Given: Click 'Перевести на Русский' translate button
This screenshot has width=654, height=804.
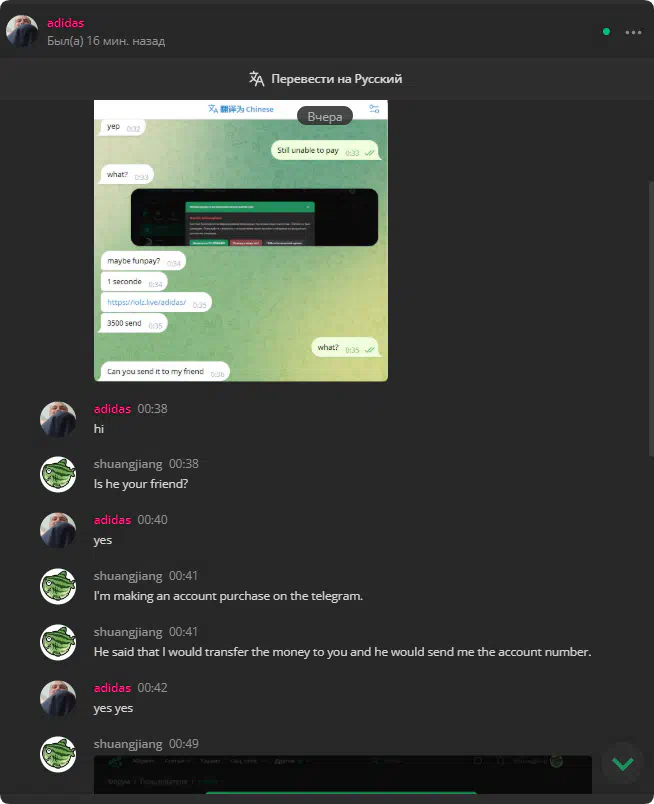Looking at the screenshot, I should click(326, 78).
